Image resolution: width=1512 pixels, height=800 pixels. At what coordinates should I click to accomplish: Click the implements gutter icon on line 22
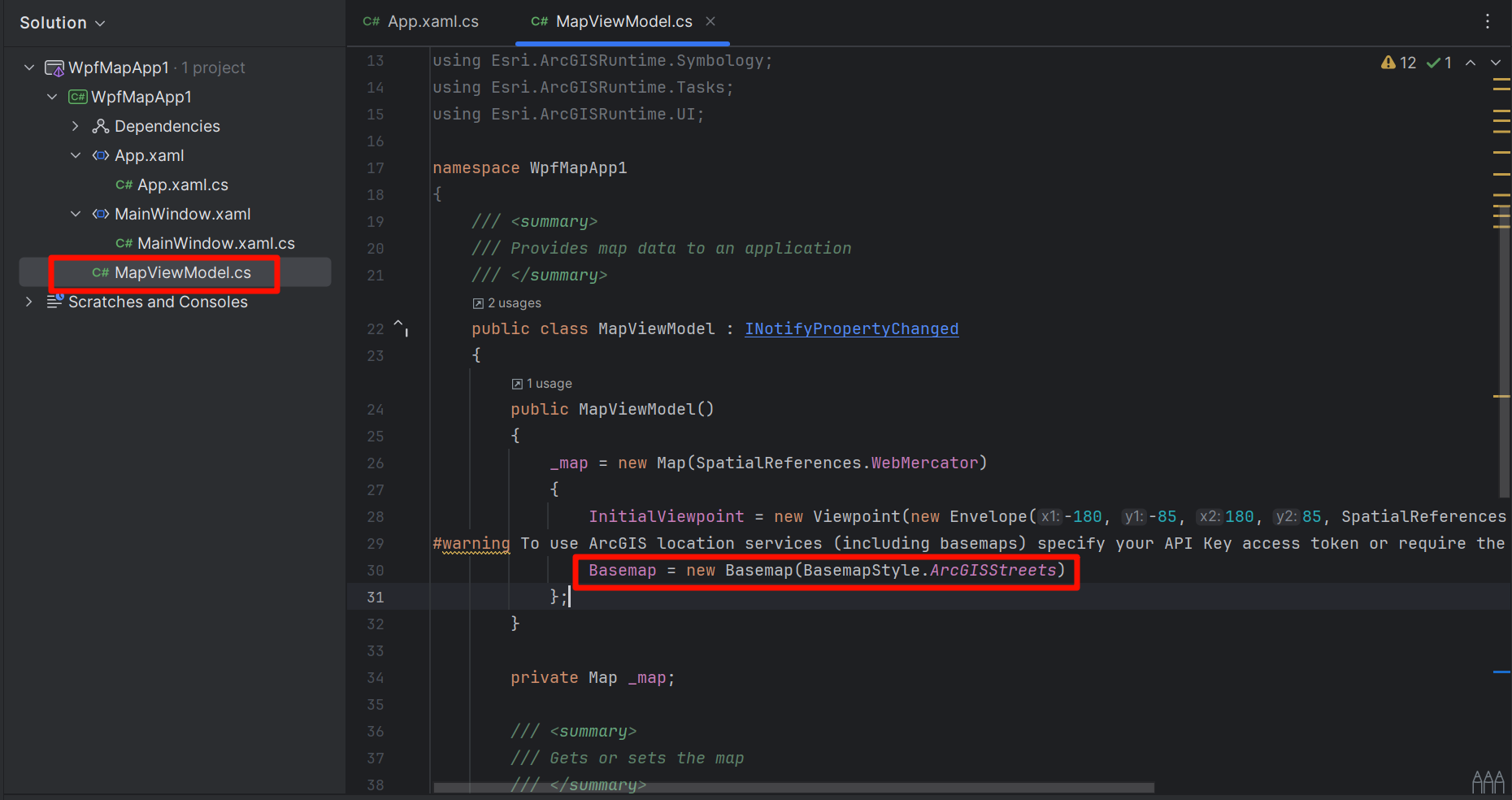click(401, 328)
